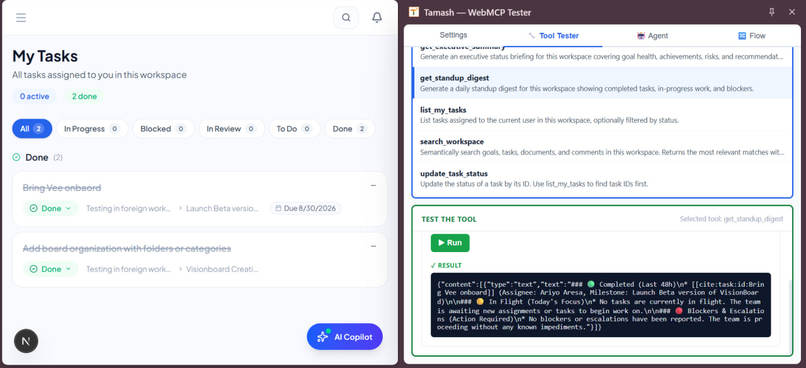Filter tasks by In Progress
The height and width of the screenshot is (368, 806).
point(91,129)
